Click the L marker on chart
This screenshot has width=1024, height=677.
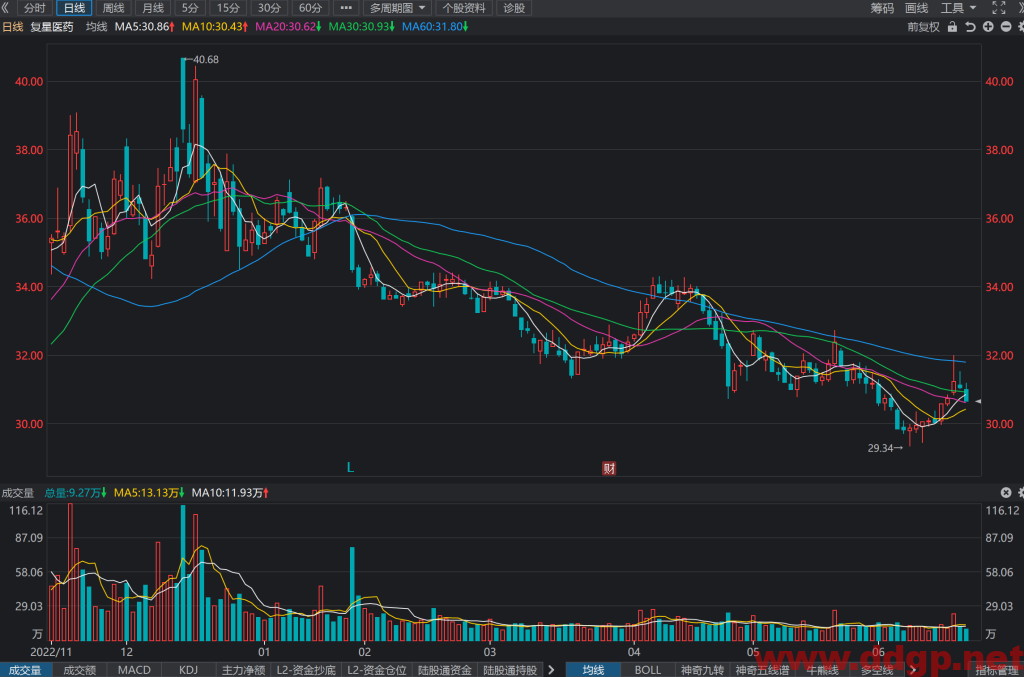[350, 467]
